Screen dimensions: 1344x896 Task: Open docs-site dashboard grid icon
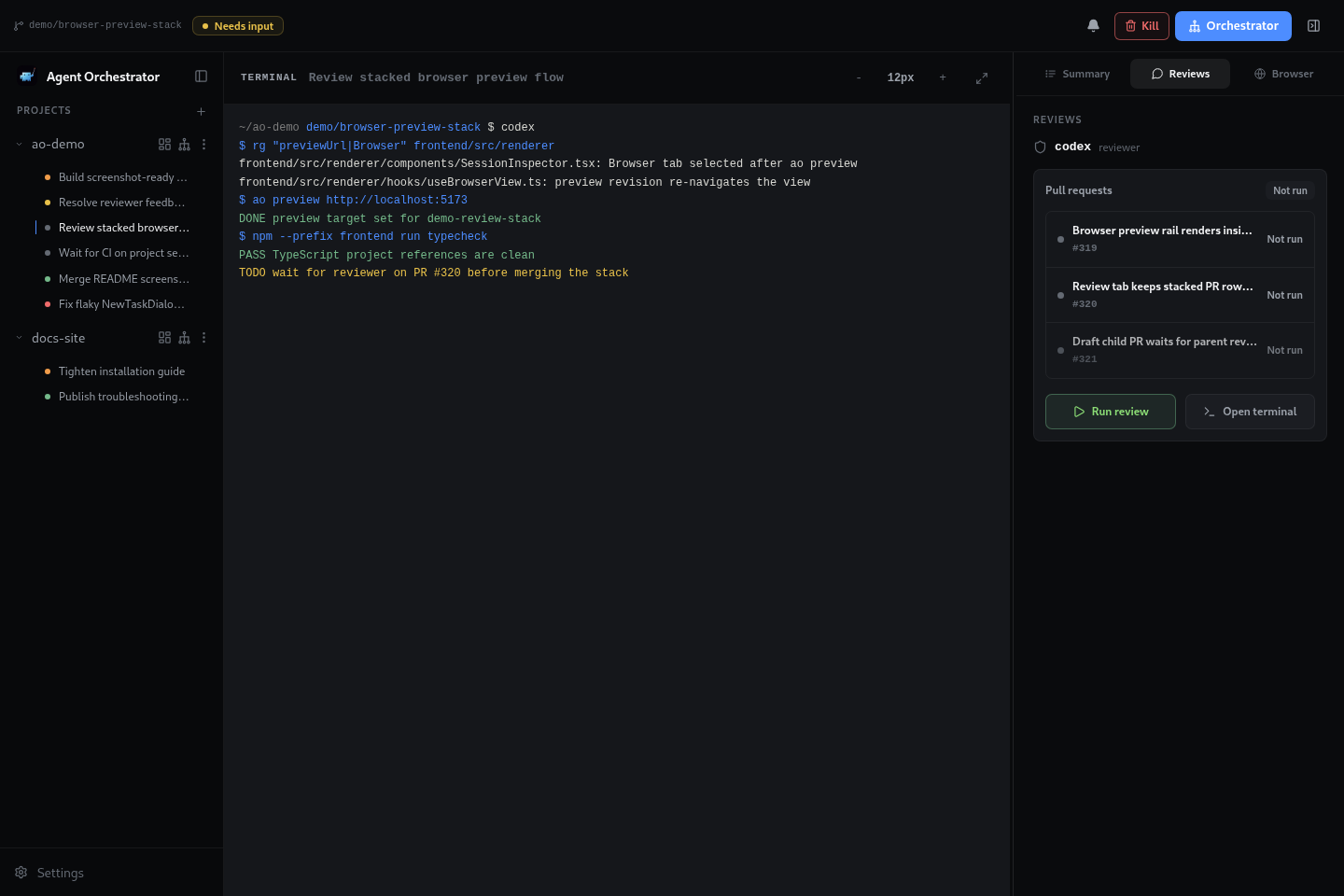(x=164, y=338)
